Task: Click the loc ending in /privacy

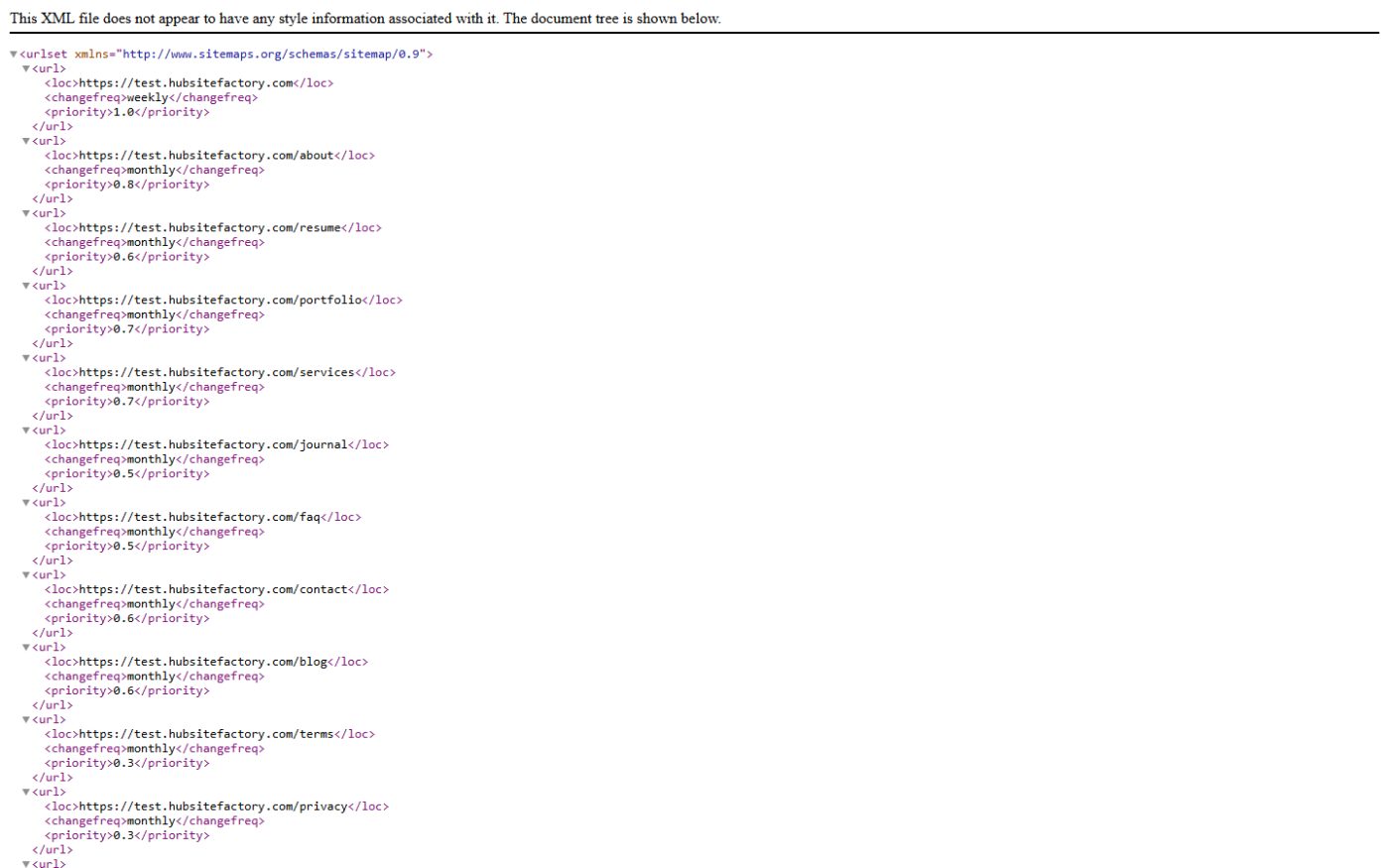Action: pos(216,807)
